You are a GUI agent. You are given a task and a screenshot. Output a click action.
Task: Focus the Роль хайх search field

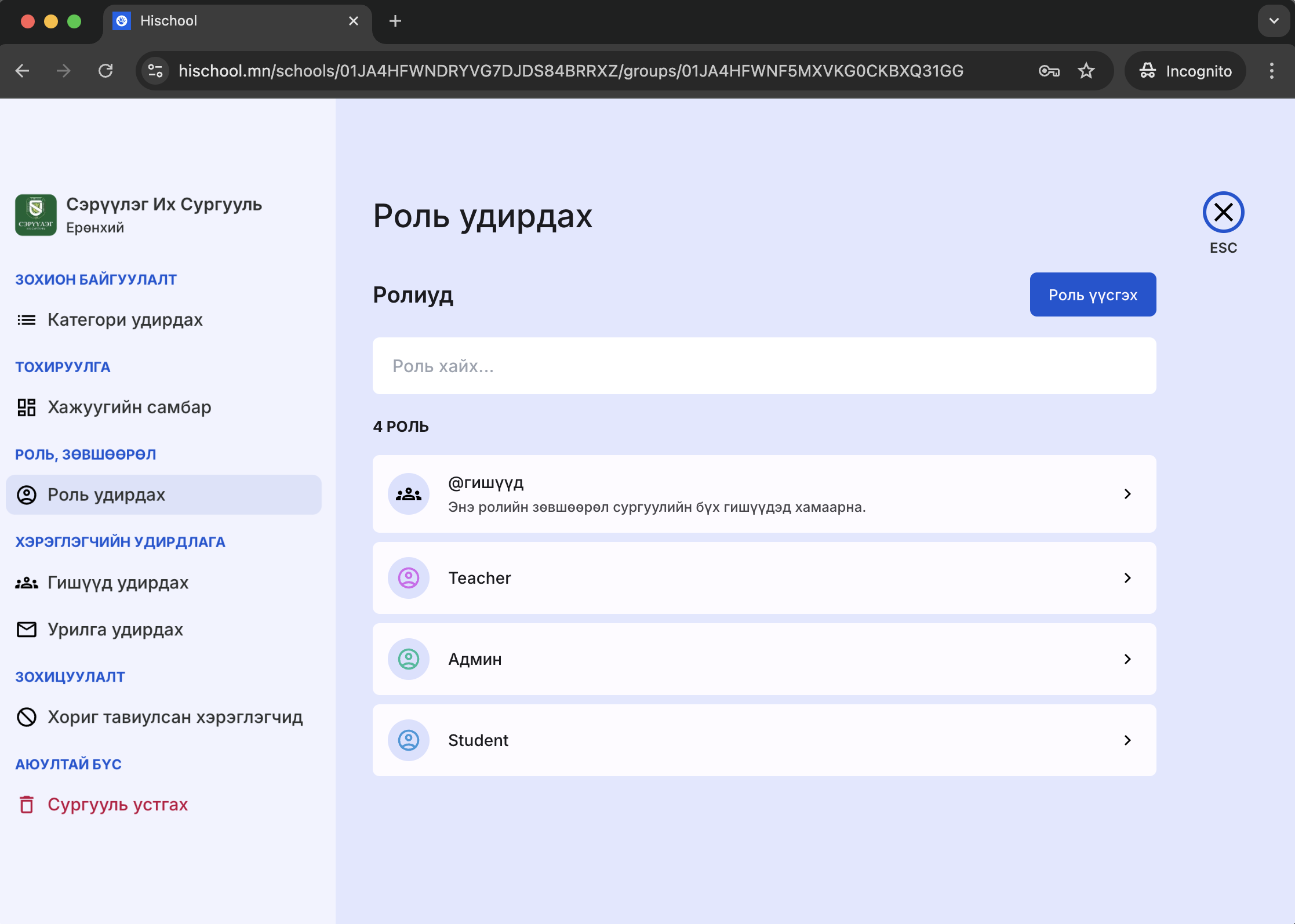(764, 366)
